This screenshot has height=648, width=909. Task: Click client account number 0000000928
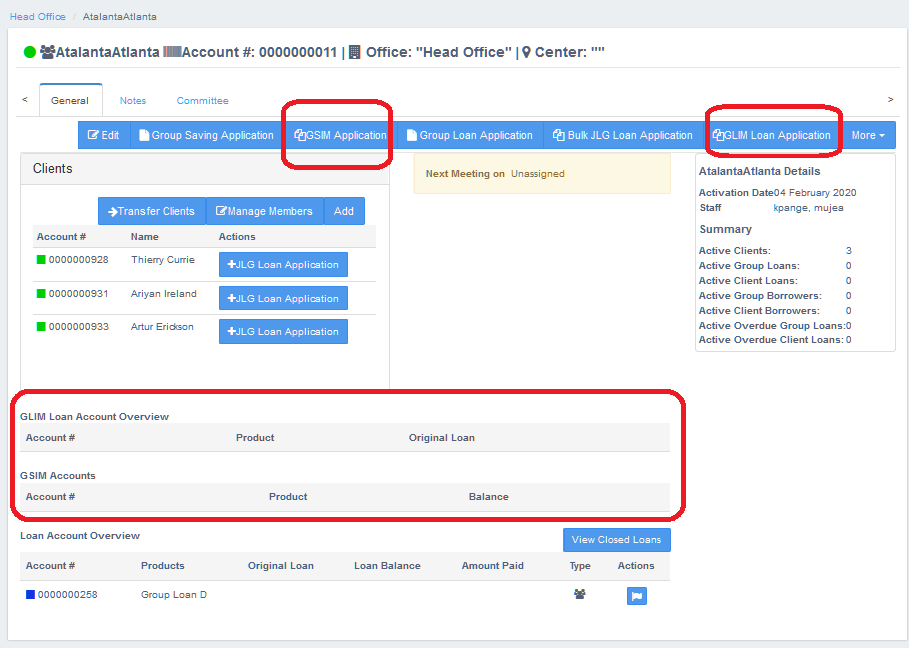pos(78,260)
